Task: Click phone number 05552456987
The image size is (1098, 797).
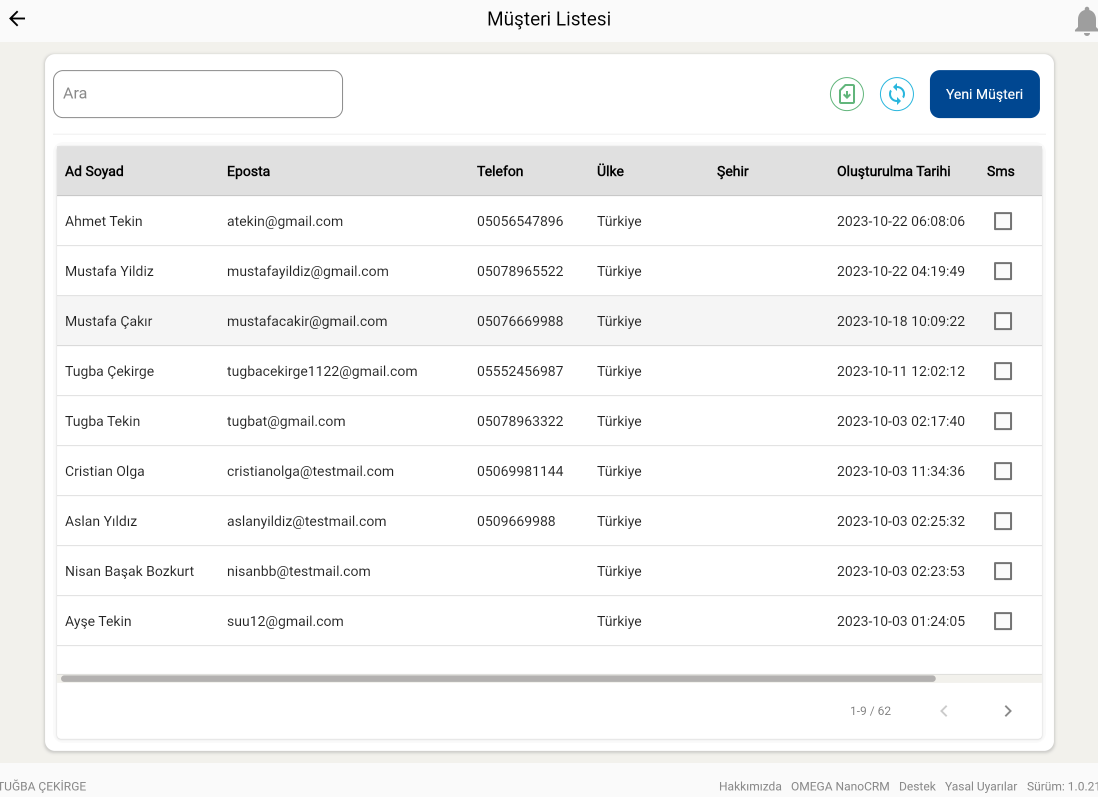Action: (520, 371)
